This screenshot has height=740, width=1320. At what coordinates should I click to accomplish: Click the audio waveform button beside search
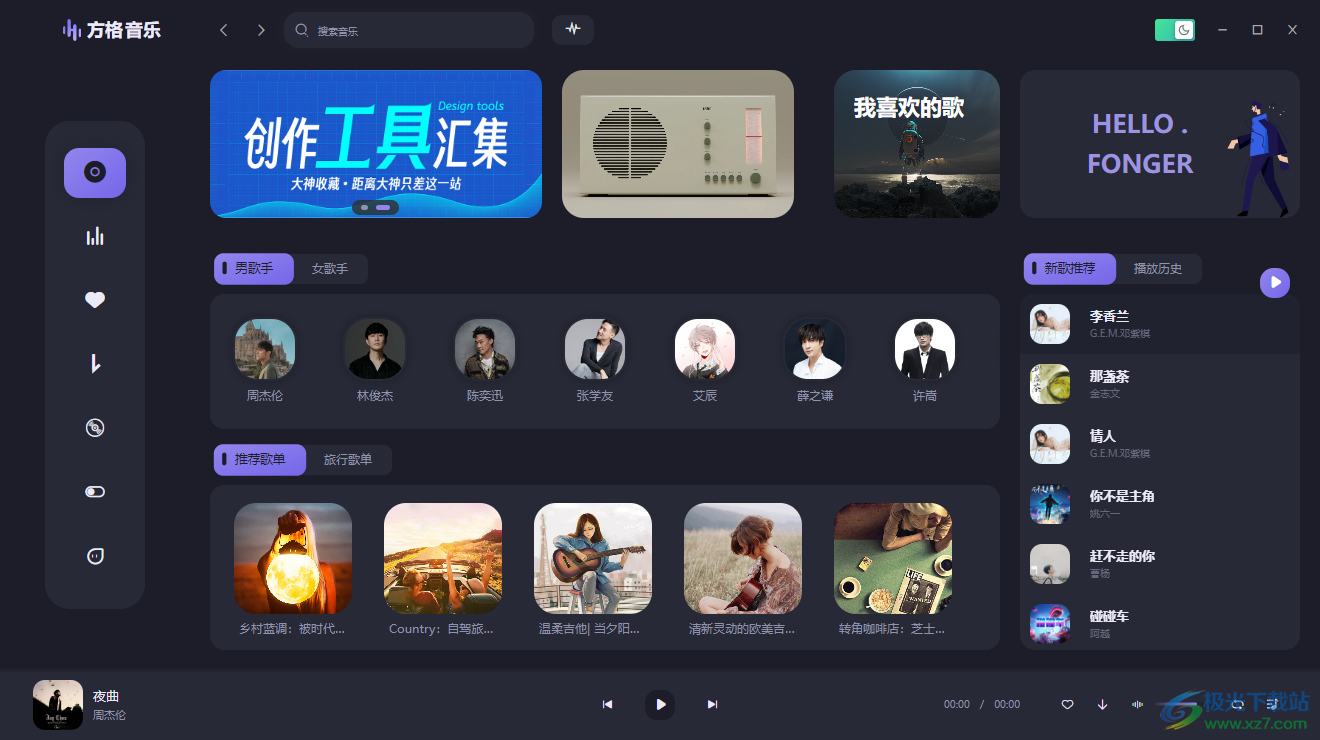coord(573,29)
